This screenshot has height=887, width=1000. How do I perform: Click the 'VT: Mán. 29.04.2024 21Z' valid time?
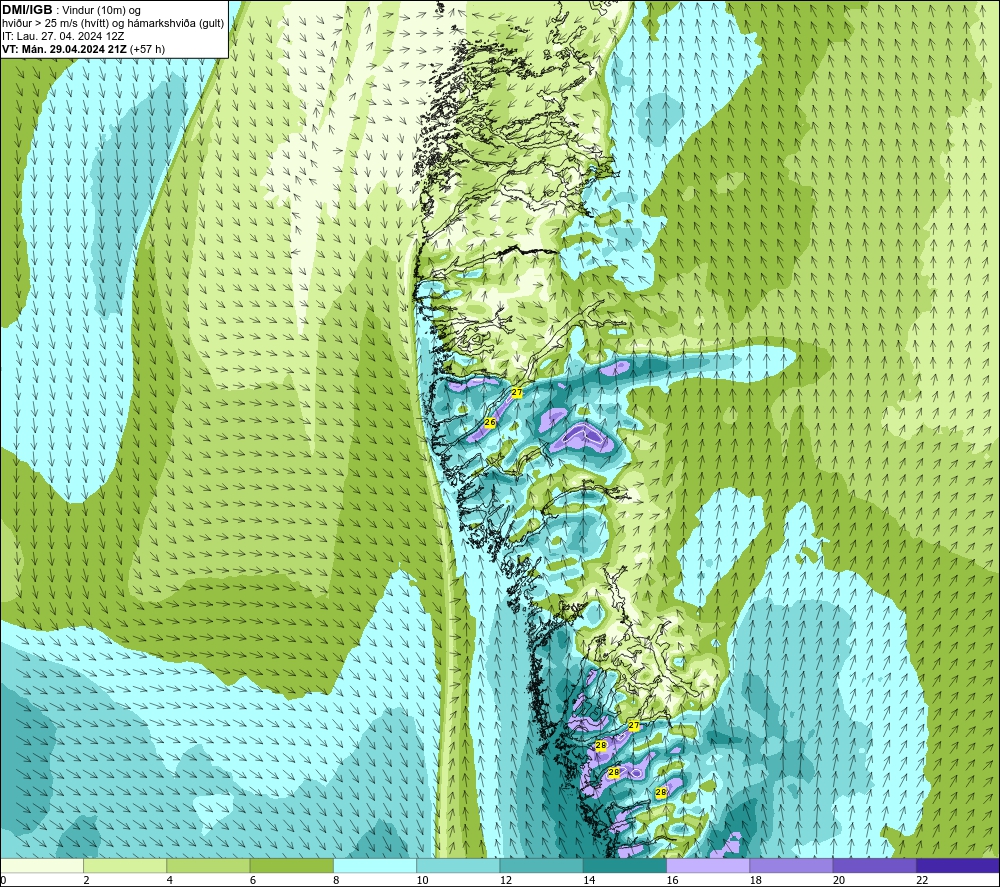[x=64, y=48]
